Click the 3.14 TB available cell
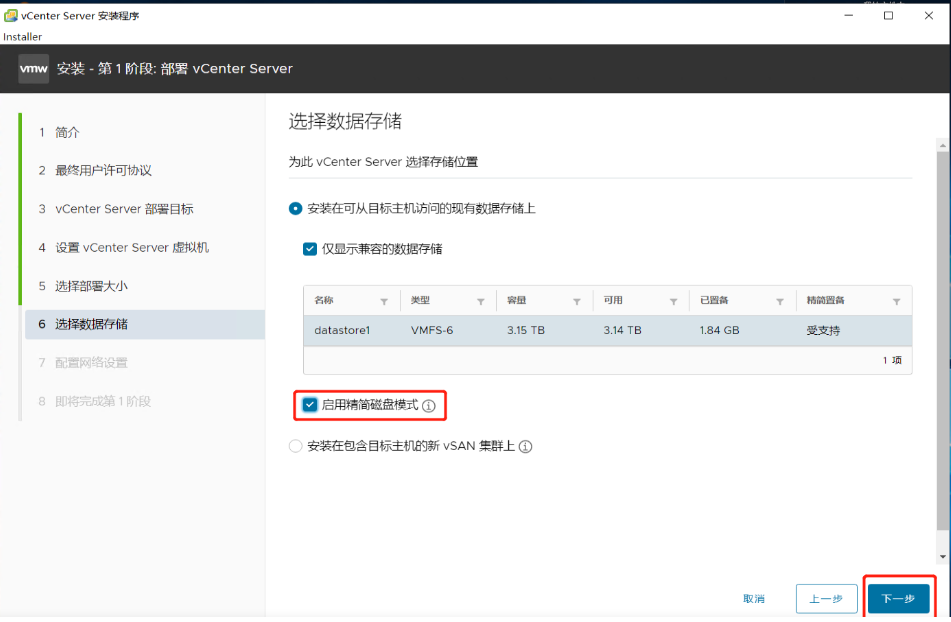The height and width of the screenshot is (622, 951). tap(622, 330)
